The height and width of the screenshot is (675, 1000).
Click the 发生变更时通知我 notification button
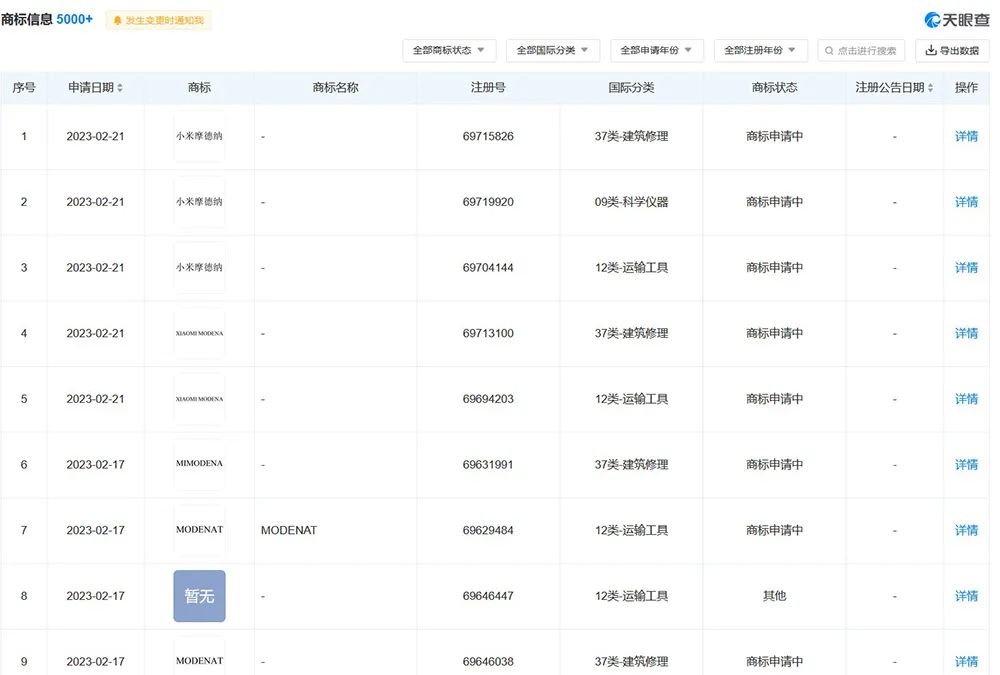pyautogui.click(x=159, y=20)
